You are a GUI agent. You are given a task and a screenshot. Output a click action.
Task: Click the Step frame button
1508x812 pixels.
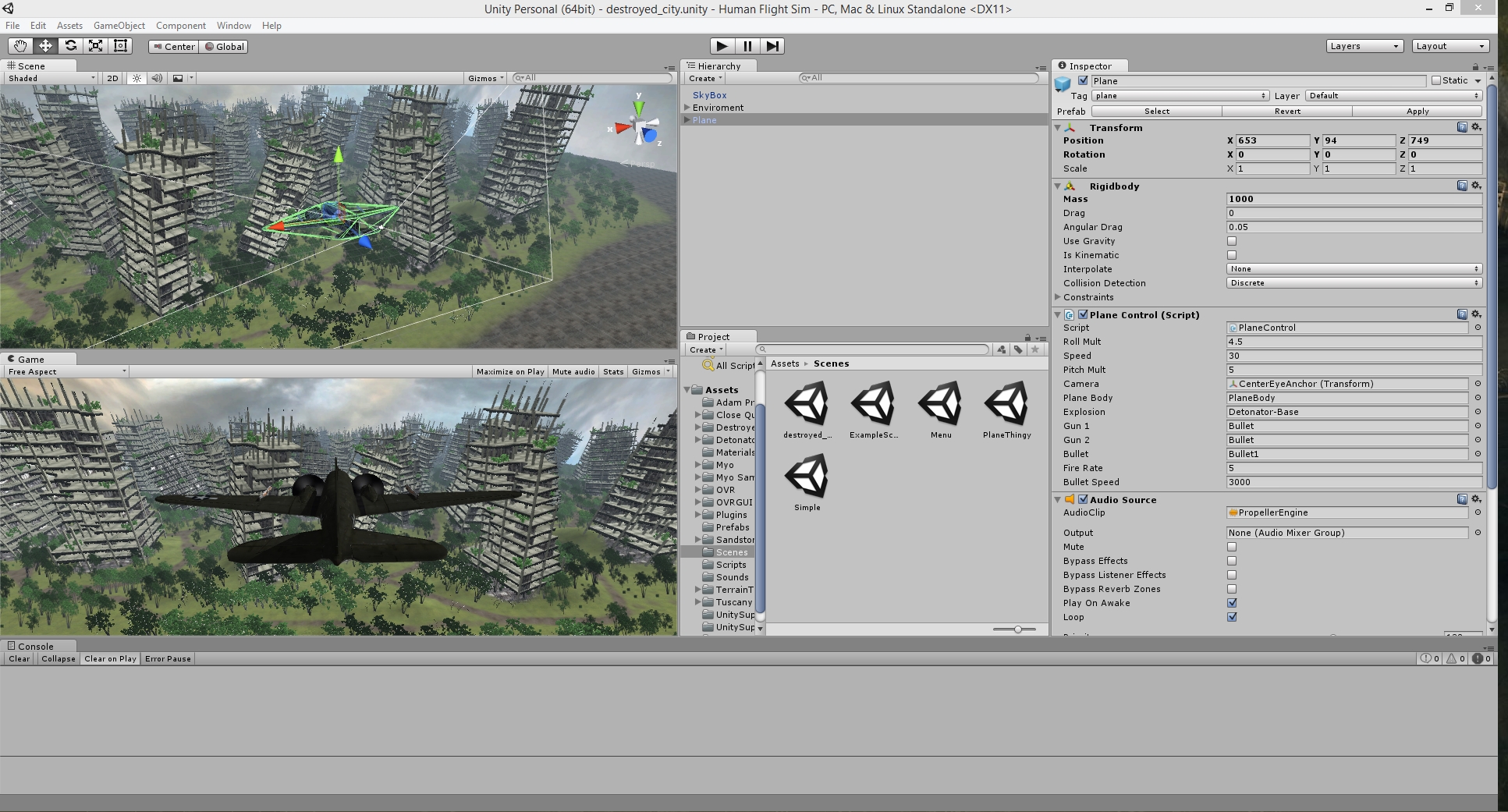click(772, 46)
